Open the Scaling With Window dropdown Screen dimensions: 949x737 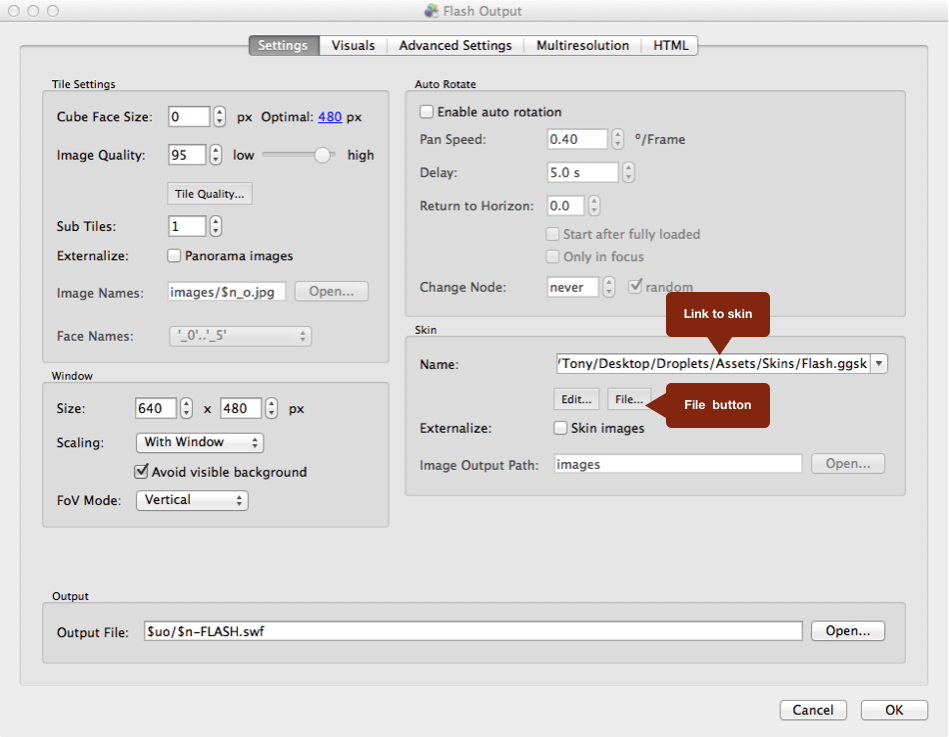(x=200, y=442)
